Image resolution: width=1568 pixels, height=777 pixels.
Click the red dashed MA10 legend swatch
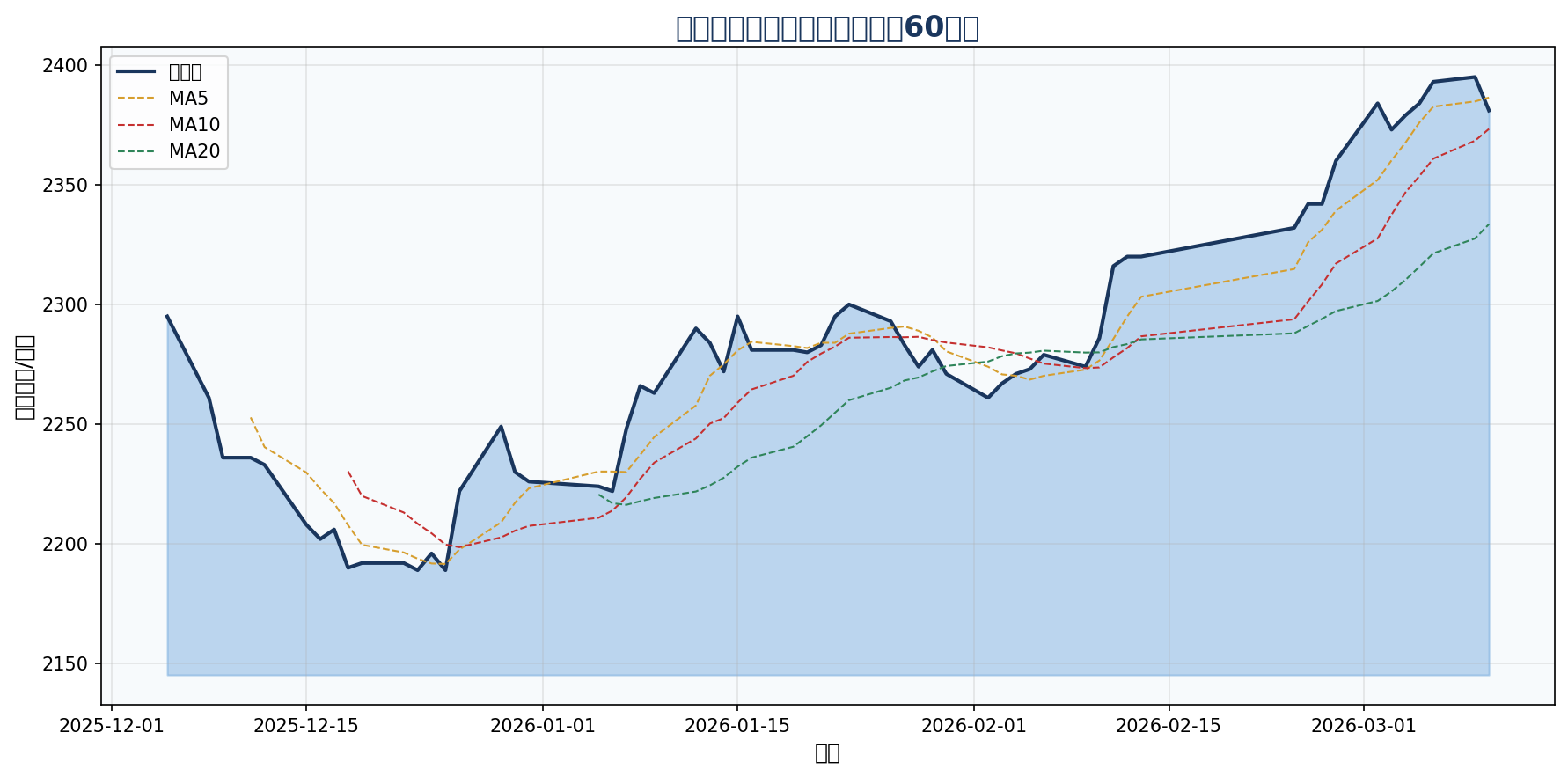point(136,125)
